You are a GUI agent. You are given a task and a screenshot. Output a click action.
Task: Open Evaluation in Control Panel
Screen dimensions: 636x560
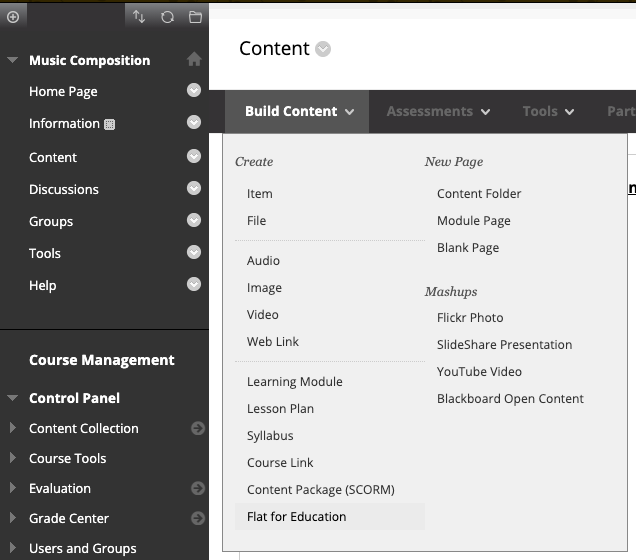pos(60,489)
